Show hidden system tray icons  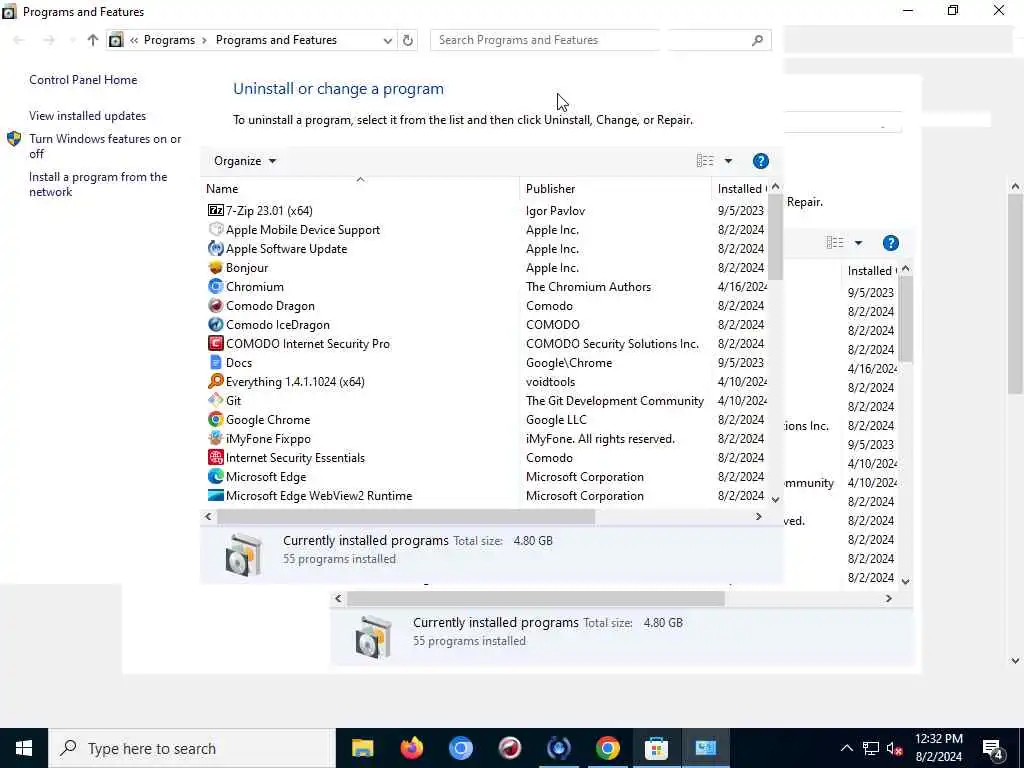pyautogui.click(x=846, y=748)
